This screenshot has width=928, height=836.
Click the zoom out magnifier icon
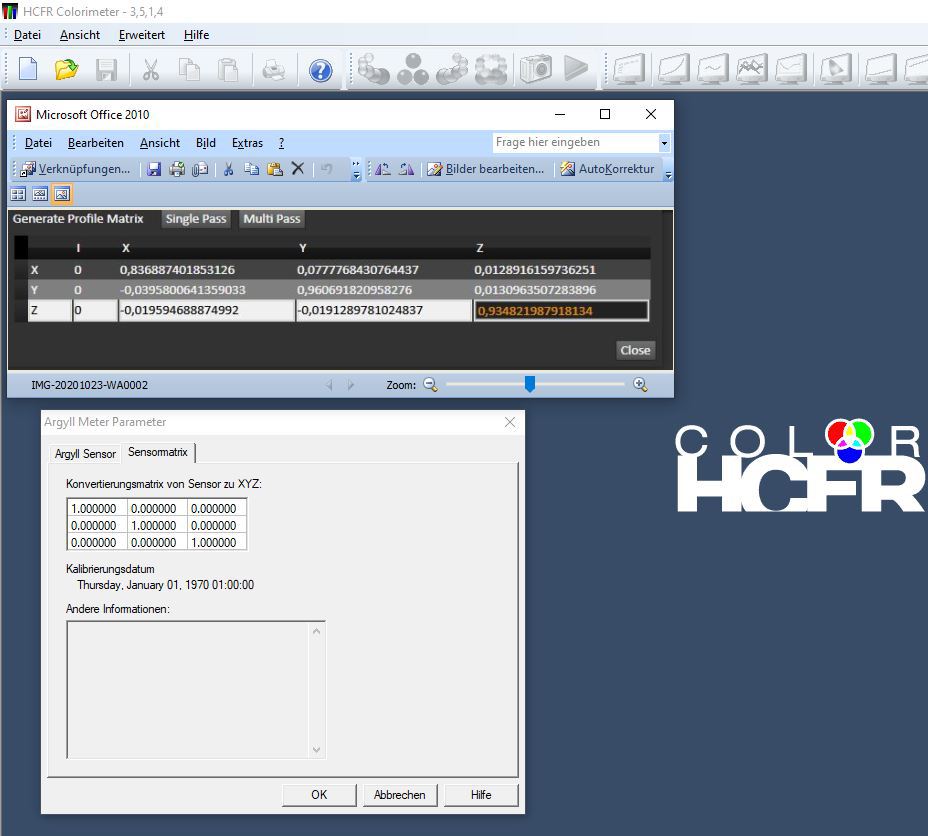(430, 384)
